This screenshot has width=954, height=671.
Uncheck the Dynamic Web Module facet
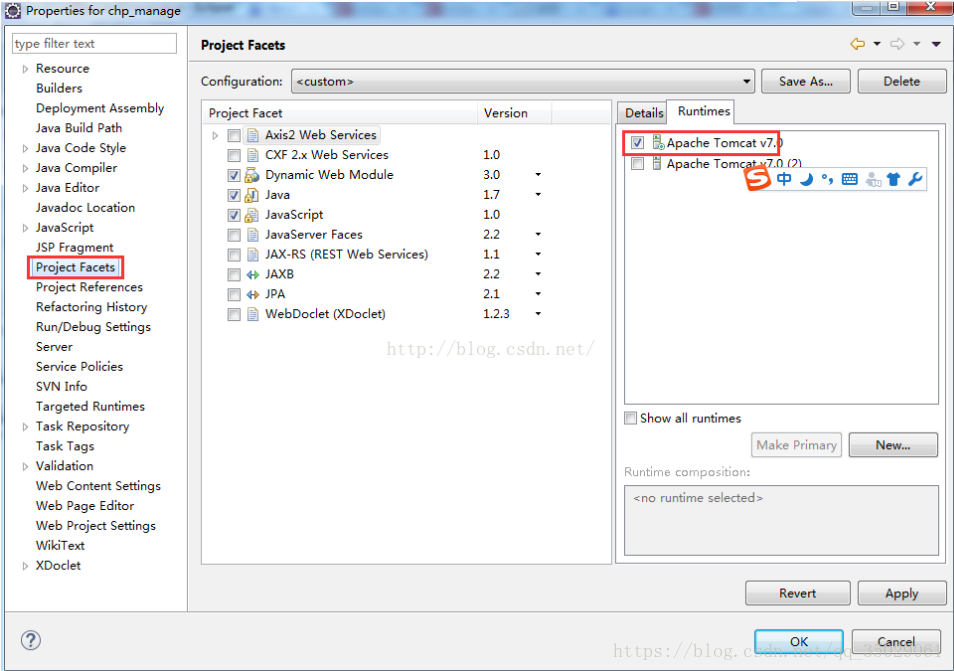(x=234, y=175)
